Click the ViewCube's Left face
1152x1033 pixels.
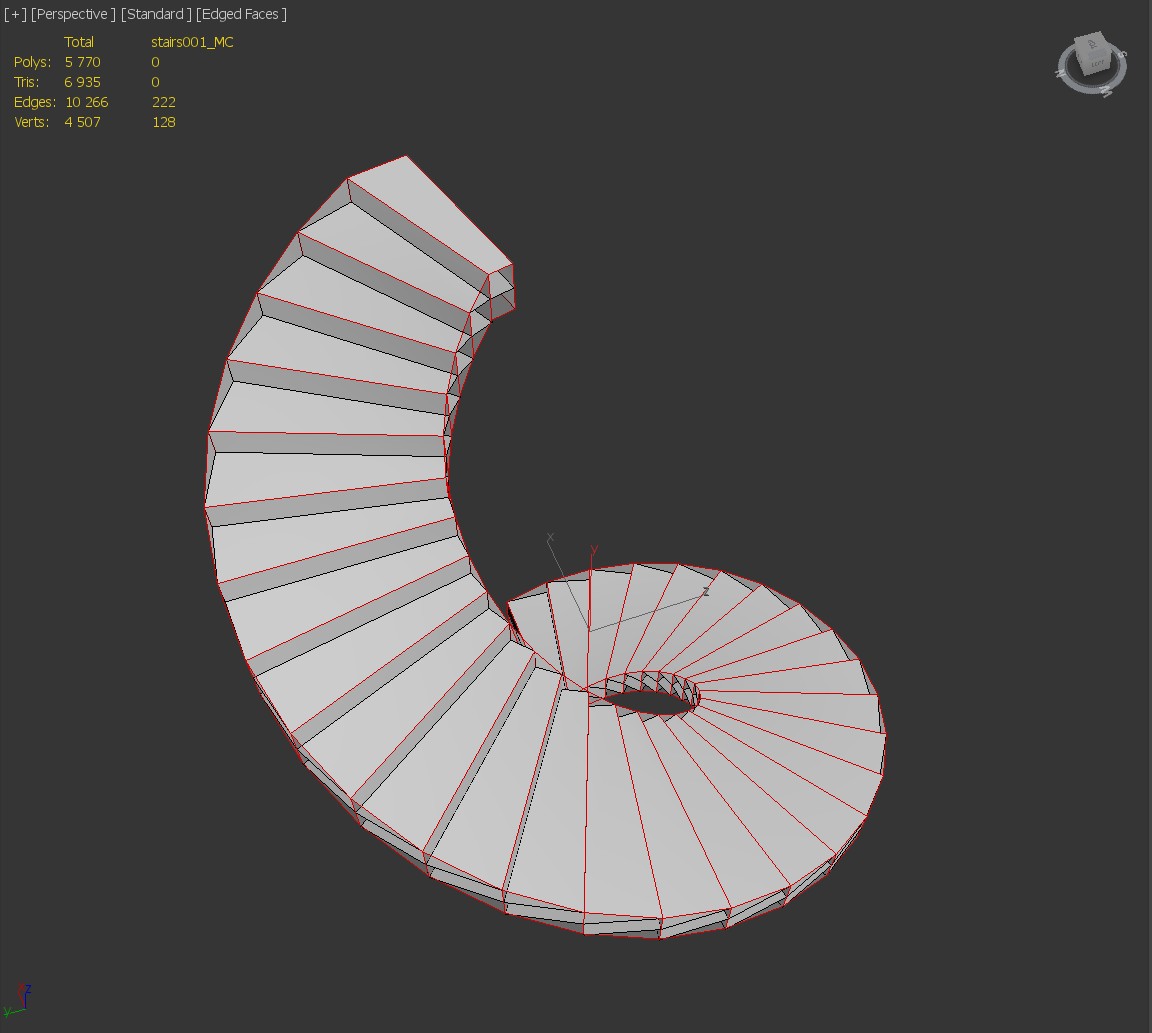pyautogui.click(x=1097, y=64)
